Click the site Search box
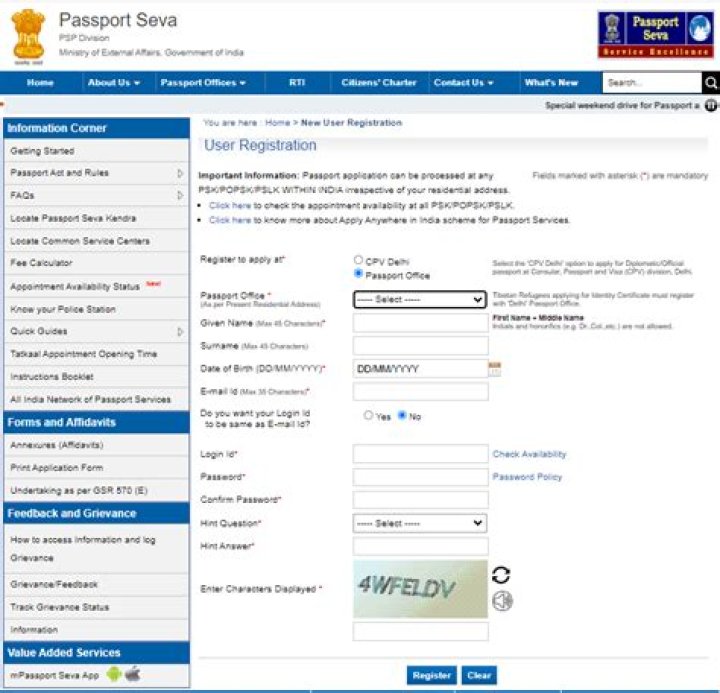The height and width of the screenshot is (693, 720). (652, 83)
